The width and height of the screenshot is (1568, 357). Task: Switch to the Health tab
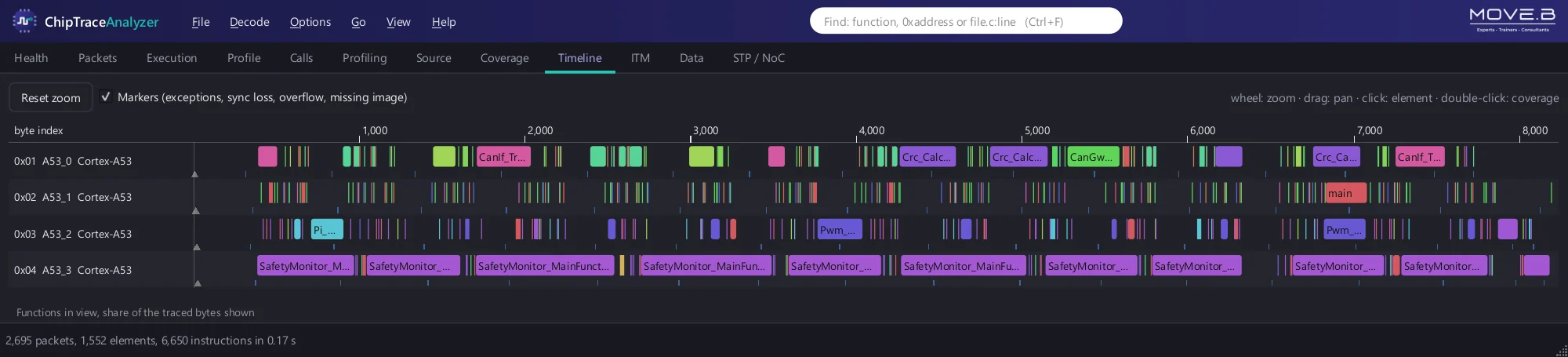pos(31,58)
